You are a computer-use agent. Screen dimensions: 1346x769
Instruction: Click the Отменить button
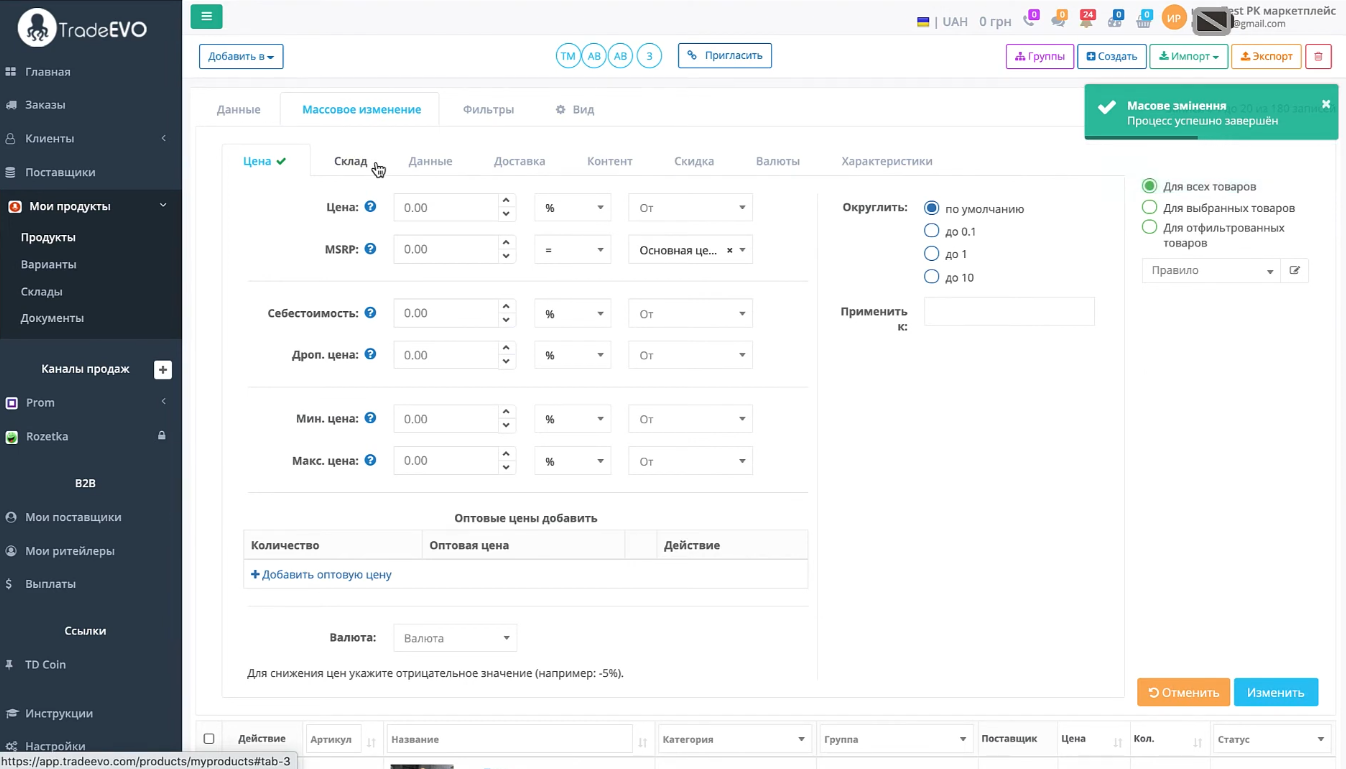click(1183, 692)
